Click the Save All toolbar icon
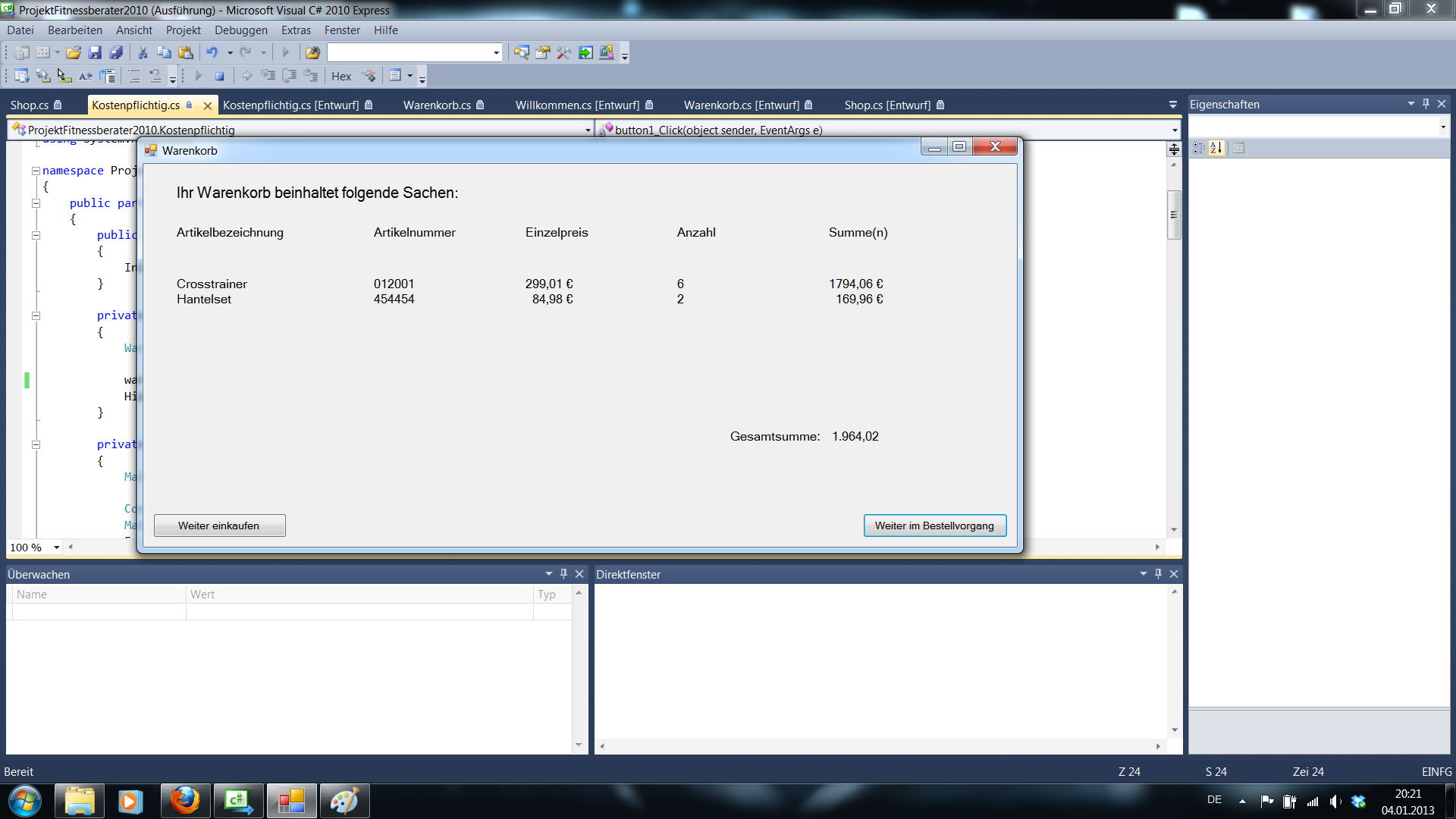The image size is (1456, 819). [x=116, y=53]
